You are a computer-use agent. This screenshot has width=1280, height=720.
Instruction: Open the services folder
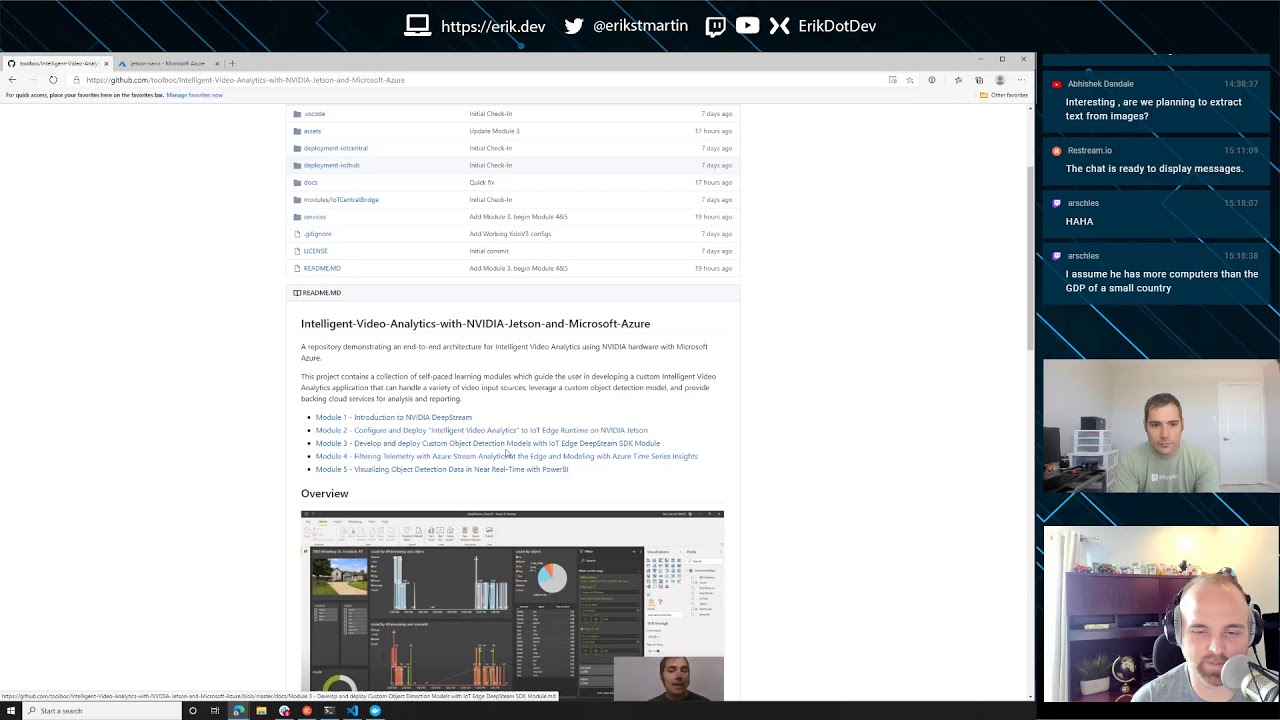(x=314, y=217)
